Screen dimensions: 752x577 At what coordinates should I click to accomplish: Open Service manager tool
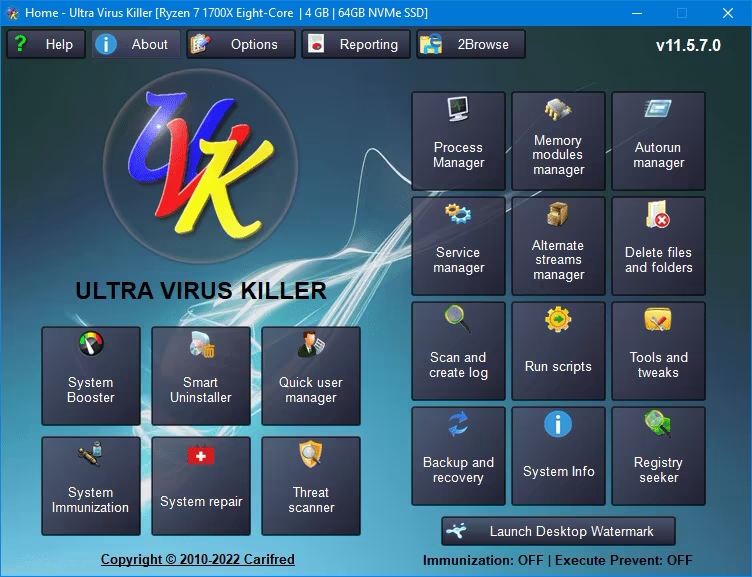click(458, 245)
